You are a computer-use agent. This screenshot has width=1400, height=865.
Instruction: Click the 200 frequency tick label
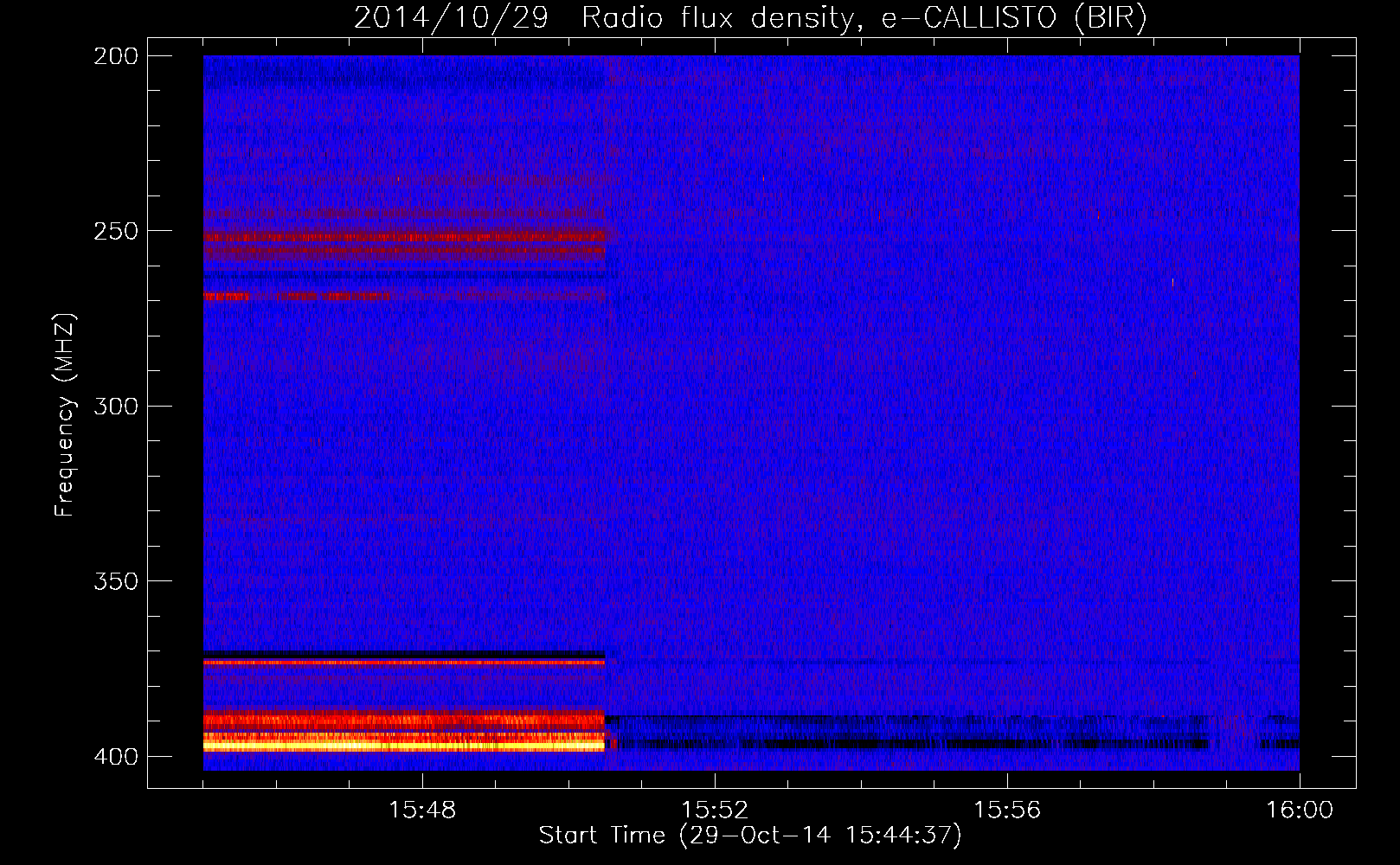[x=116, y=56]
